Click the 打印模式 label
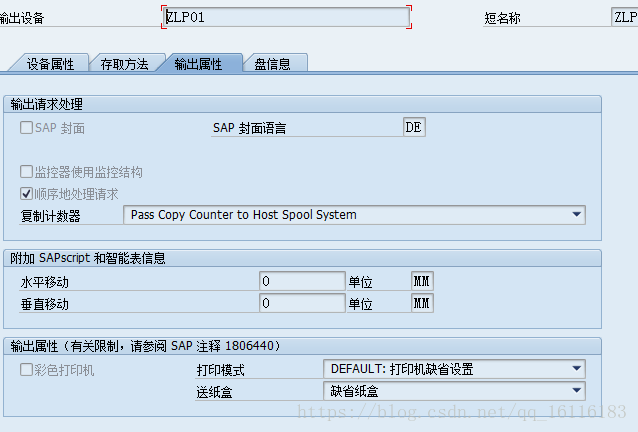Screen dimensions: 638x432 pos(221,370)
